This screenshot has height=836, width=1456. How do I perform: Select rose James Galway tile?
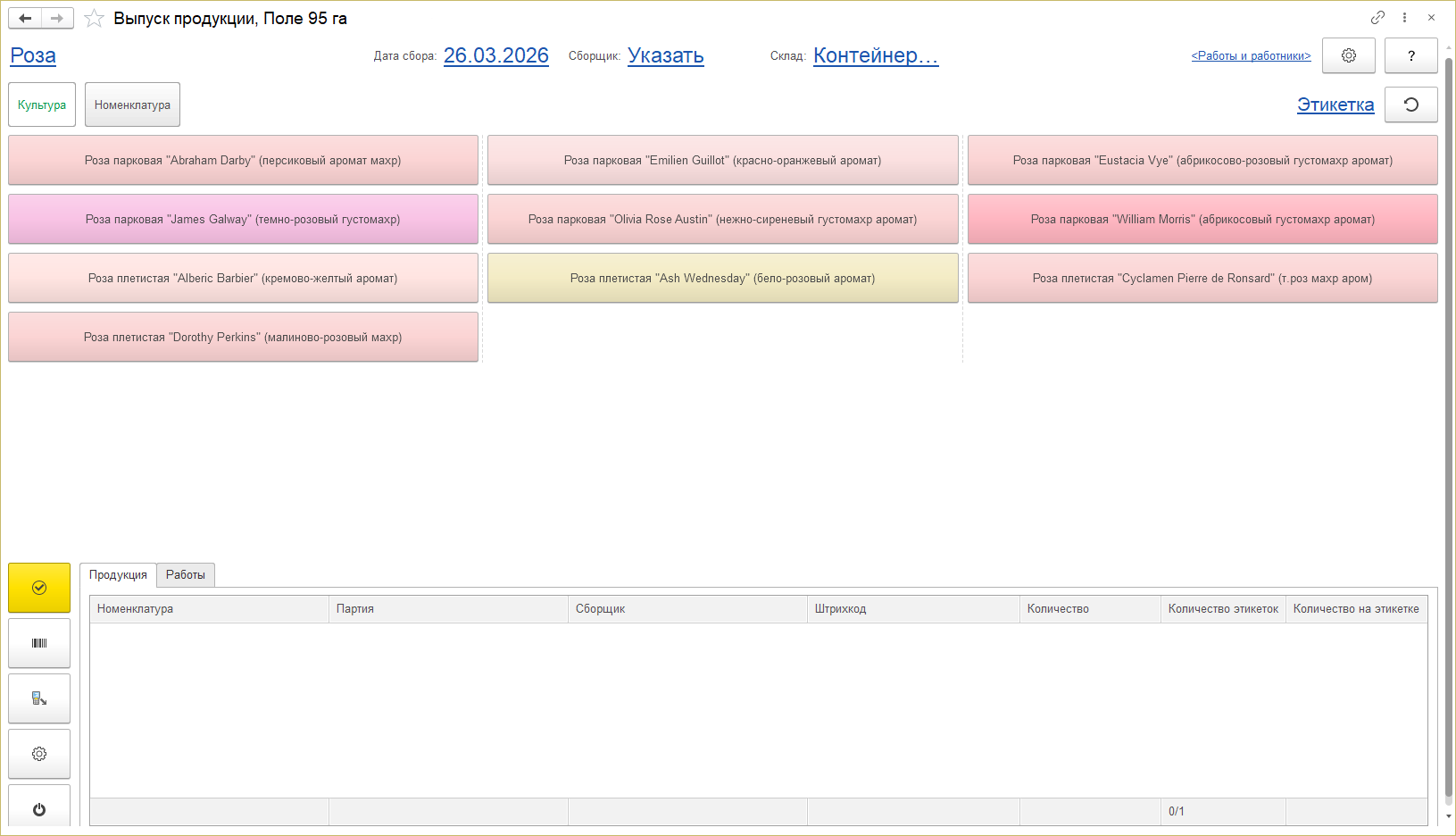click(x=243, y=219)
